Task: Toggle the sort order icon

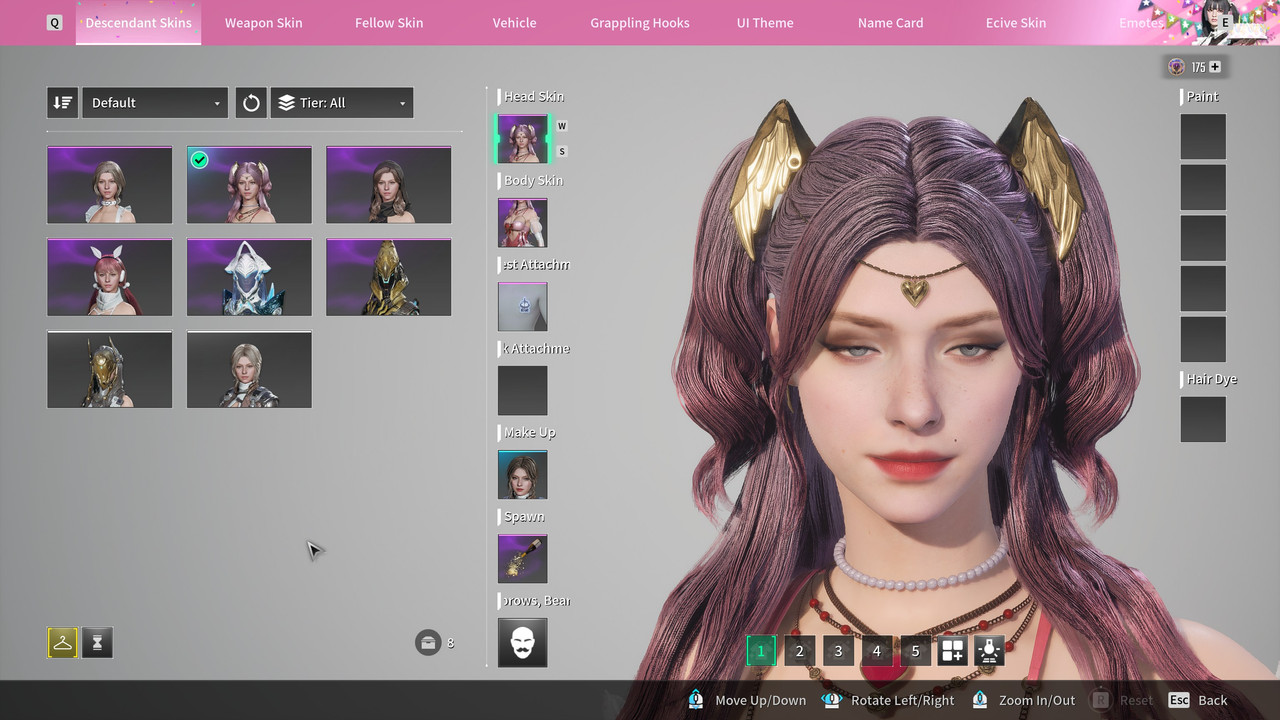Action: [x=62, y=102]
